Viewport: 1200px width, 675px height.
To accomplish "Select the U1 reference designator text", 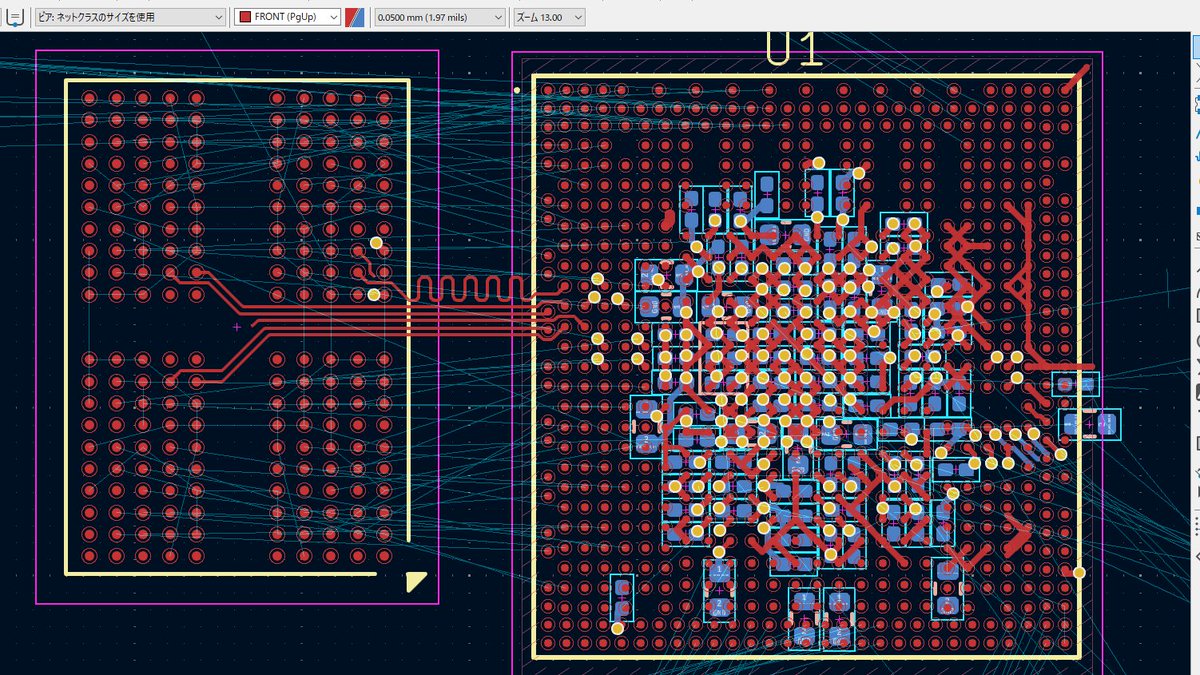I will tap(794, 49).
